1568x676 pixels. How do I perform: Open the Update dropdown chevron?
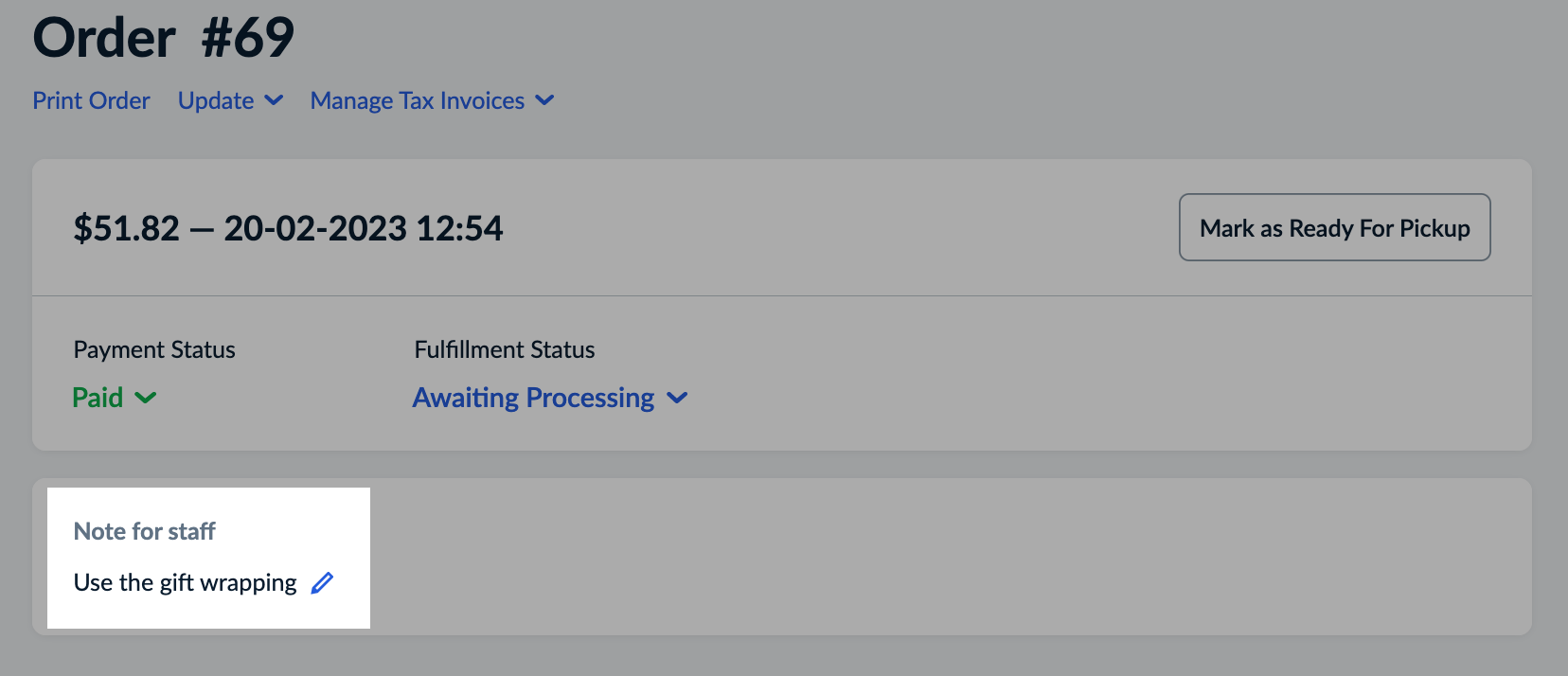point(274,100)
